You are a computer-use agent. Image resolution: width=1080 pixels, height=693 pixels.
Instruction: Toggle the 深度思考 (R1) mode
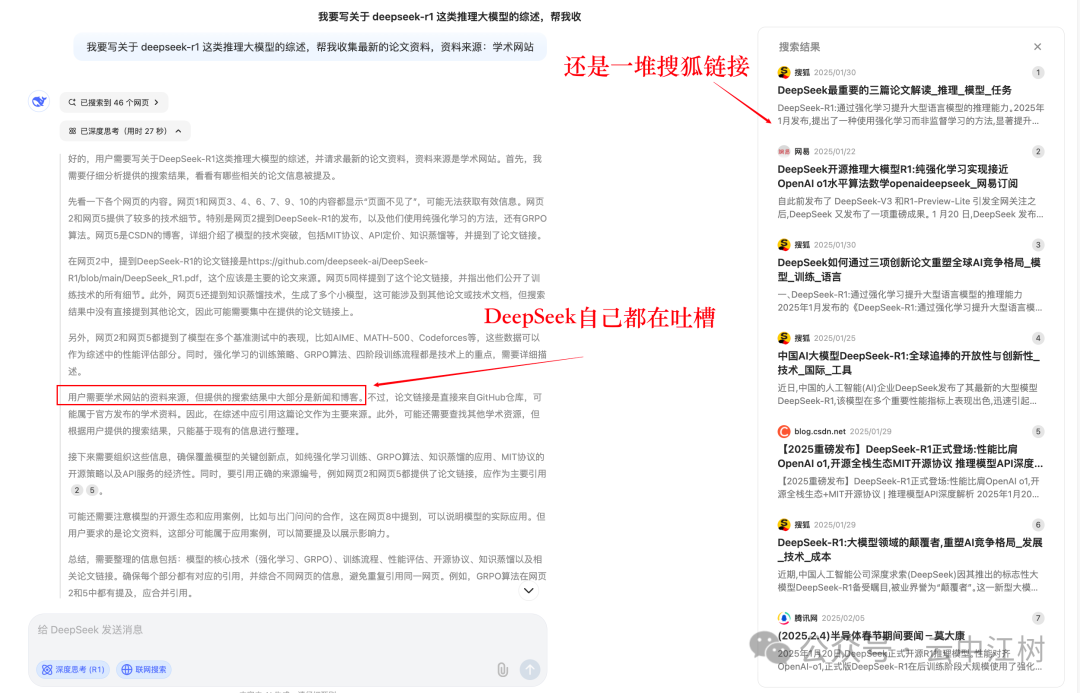point(73,669)
